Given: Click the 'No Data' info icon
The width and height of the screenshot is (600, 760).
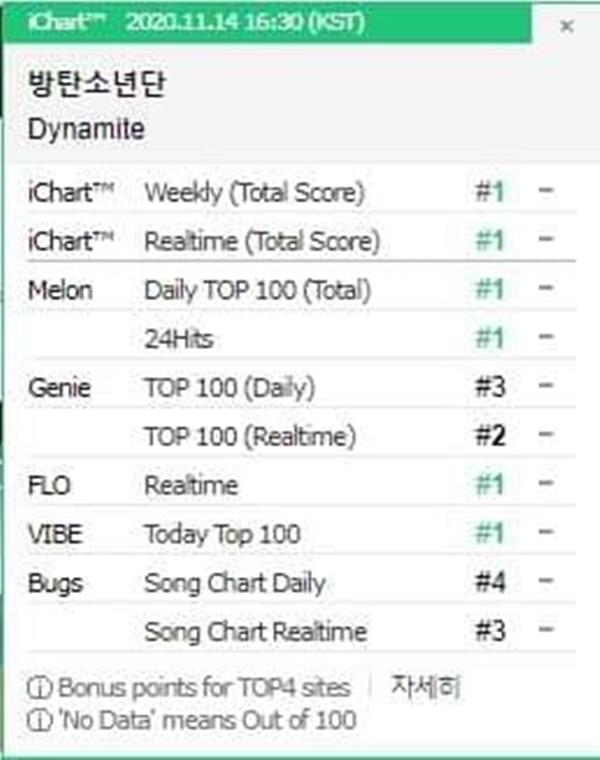Looking at the screenshot, I should point(41,719).
